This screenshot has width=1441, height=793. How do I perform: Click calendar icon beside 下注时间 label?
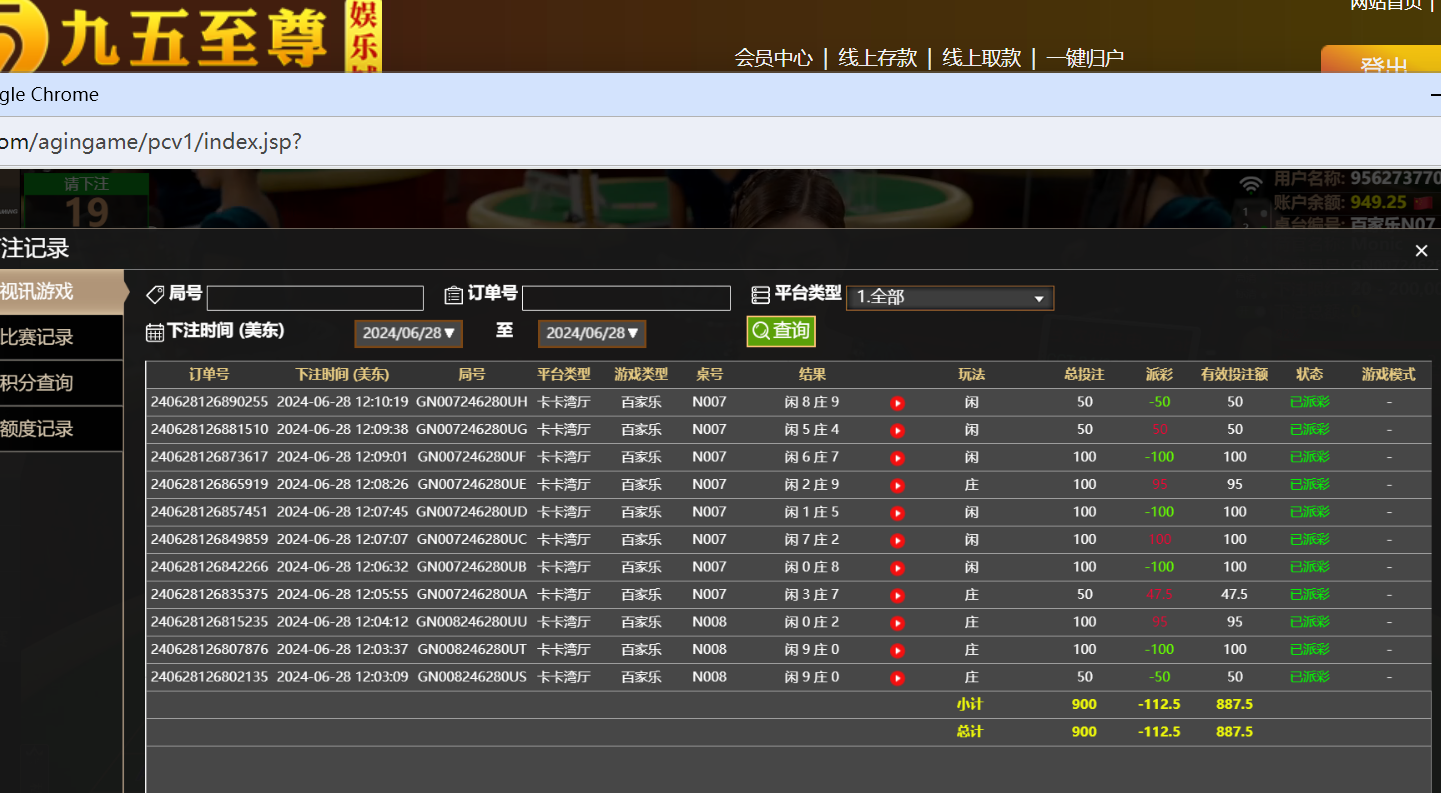(x=155, y=332)
